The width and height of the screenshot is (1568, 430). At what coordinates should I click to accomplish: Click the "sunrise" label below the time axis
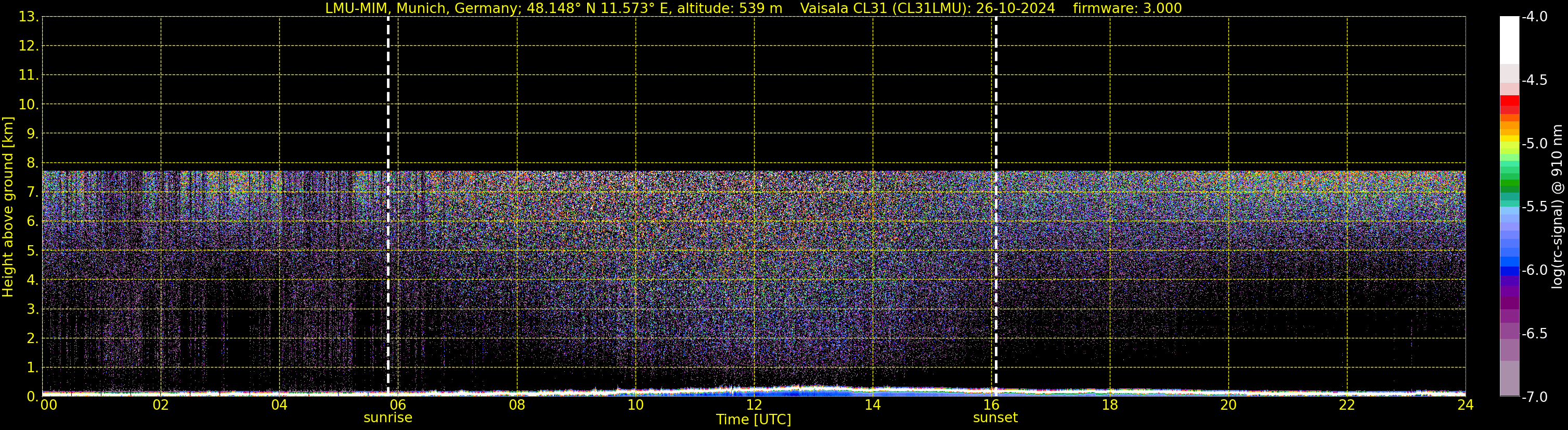pyautogui.click(x=388, y=418)
